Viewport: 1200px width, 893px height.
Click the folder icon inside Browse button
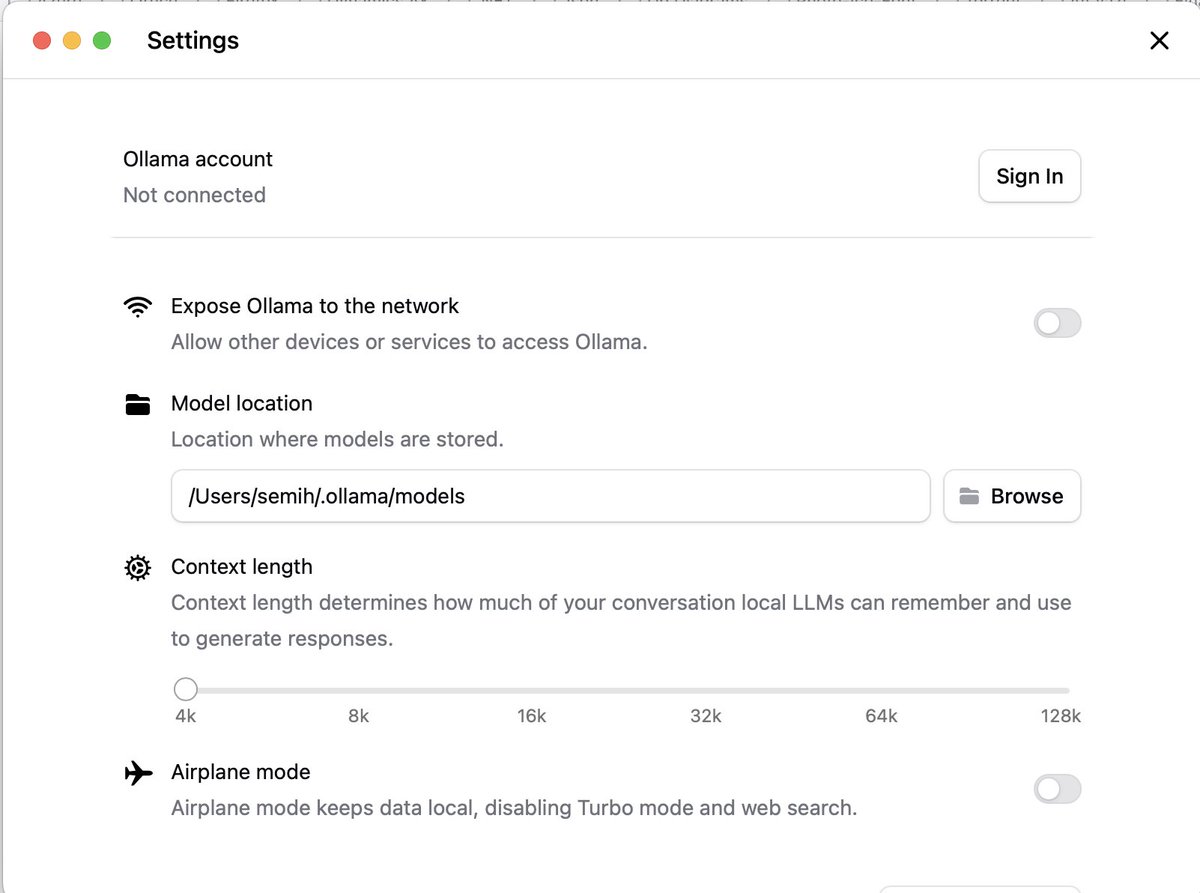point(969,496)
